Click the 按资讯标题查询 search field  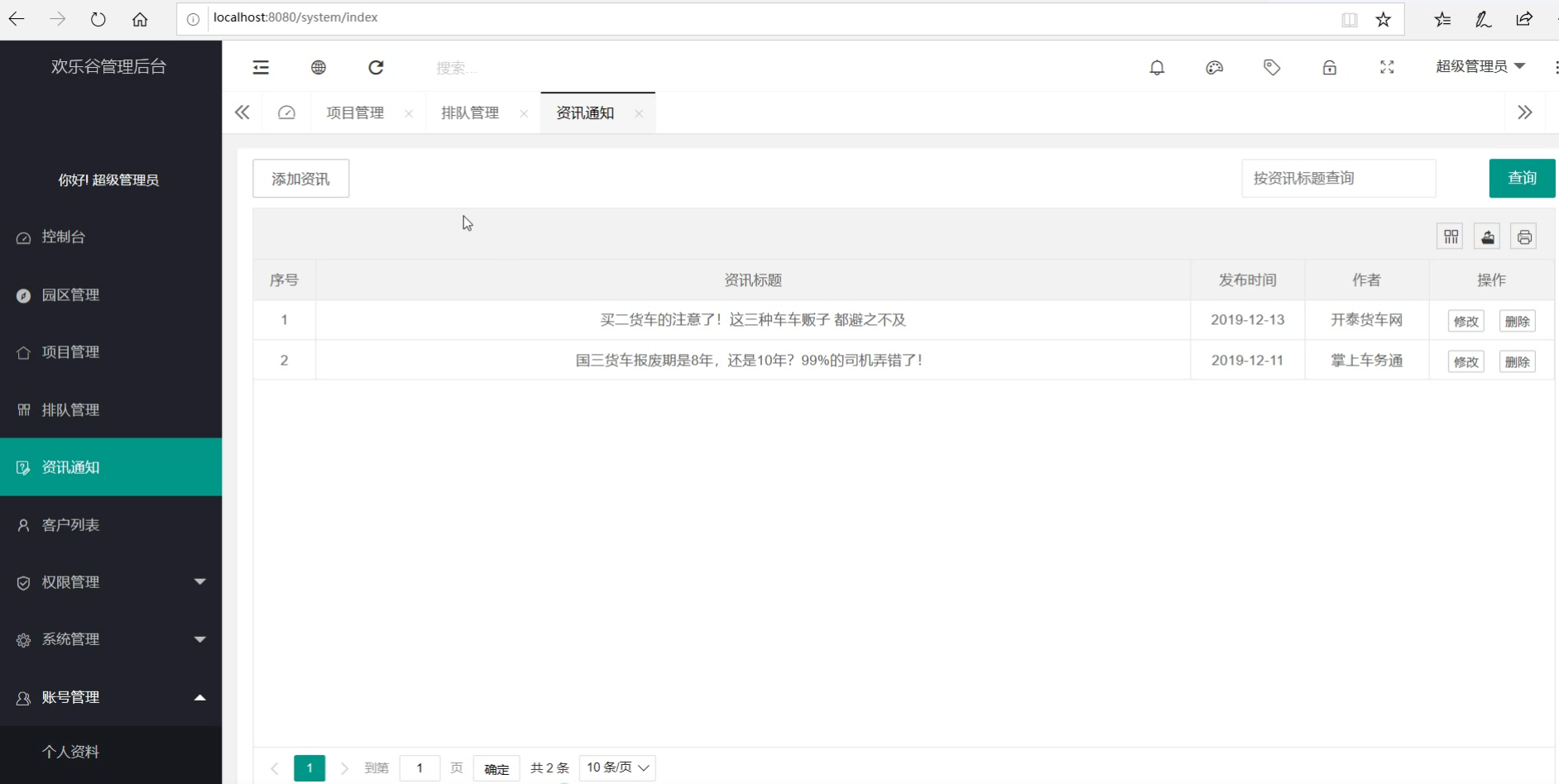point(1338,179)
